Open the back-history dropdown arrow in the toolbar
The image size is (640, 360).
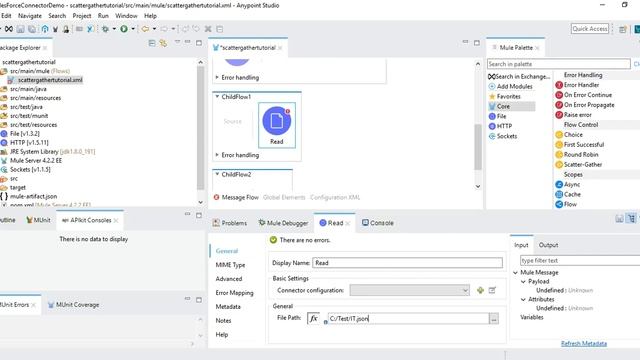point(154,29)
